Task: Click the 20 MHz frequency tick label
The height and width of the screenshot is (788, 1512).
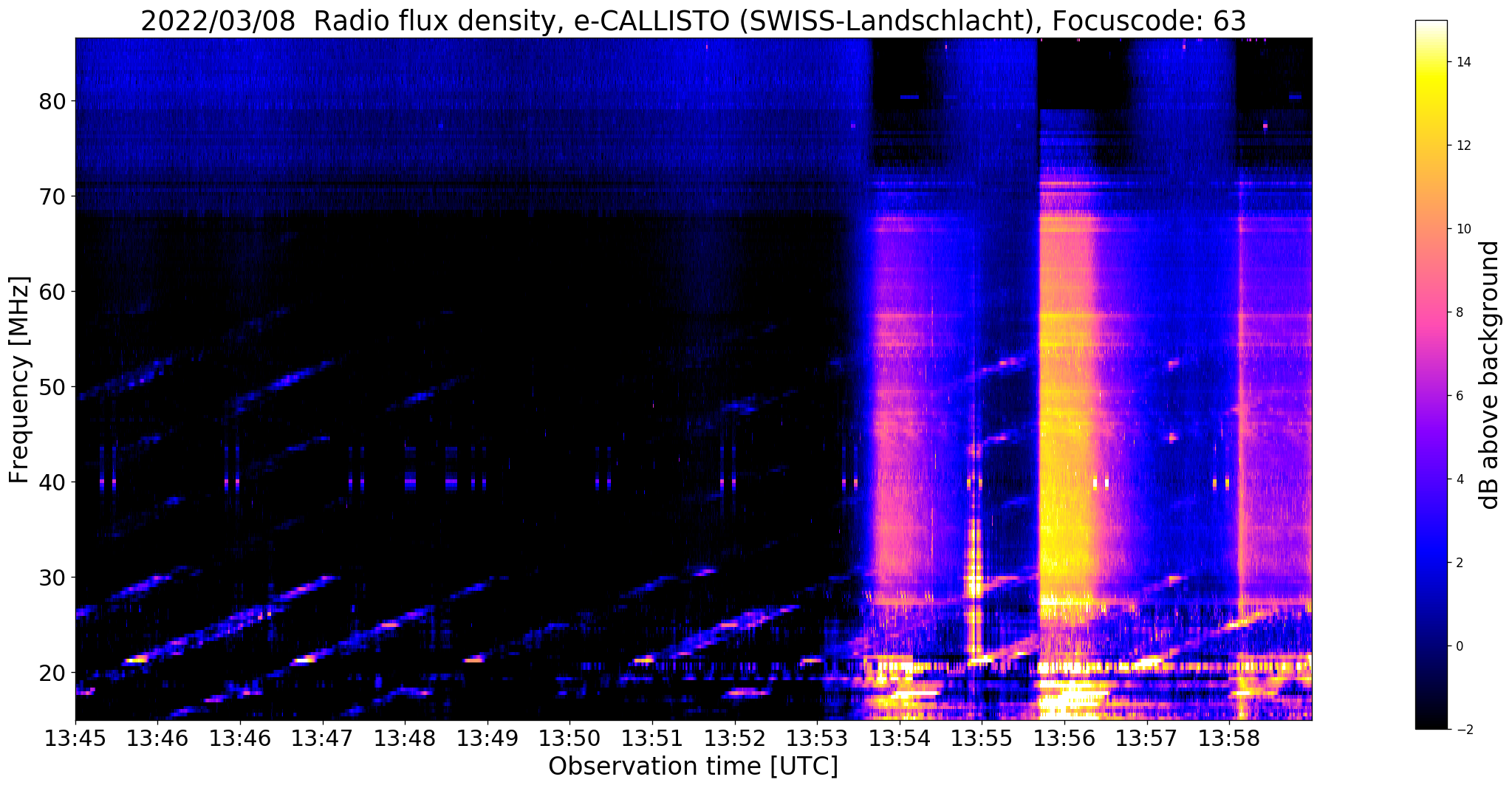Action: point(52,673)
